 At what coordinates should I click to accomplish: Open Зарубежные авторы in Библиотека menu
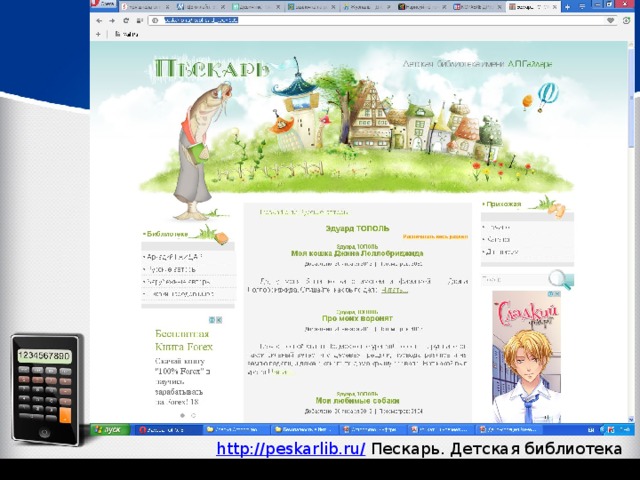coord(178,282)
